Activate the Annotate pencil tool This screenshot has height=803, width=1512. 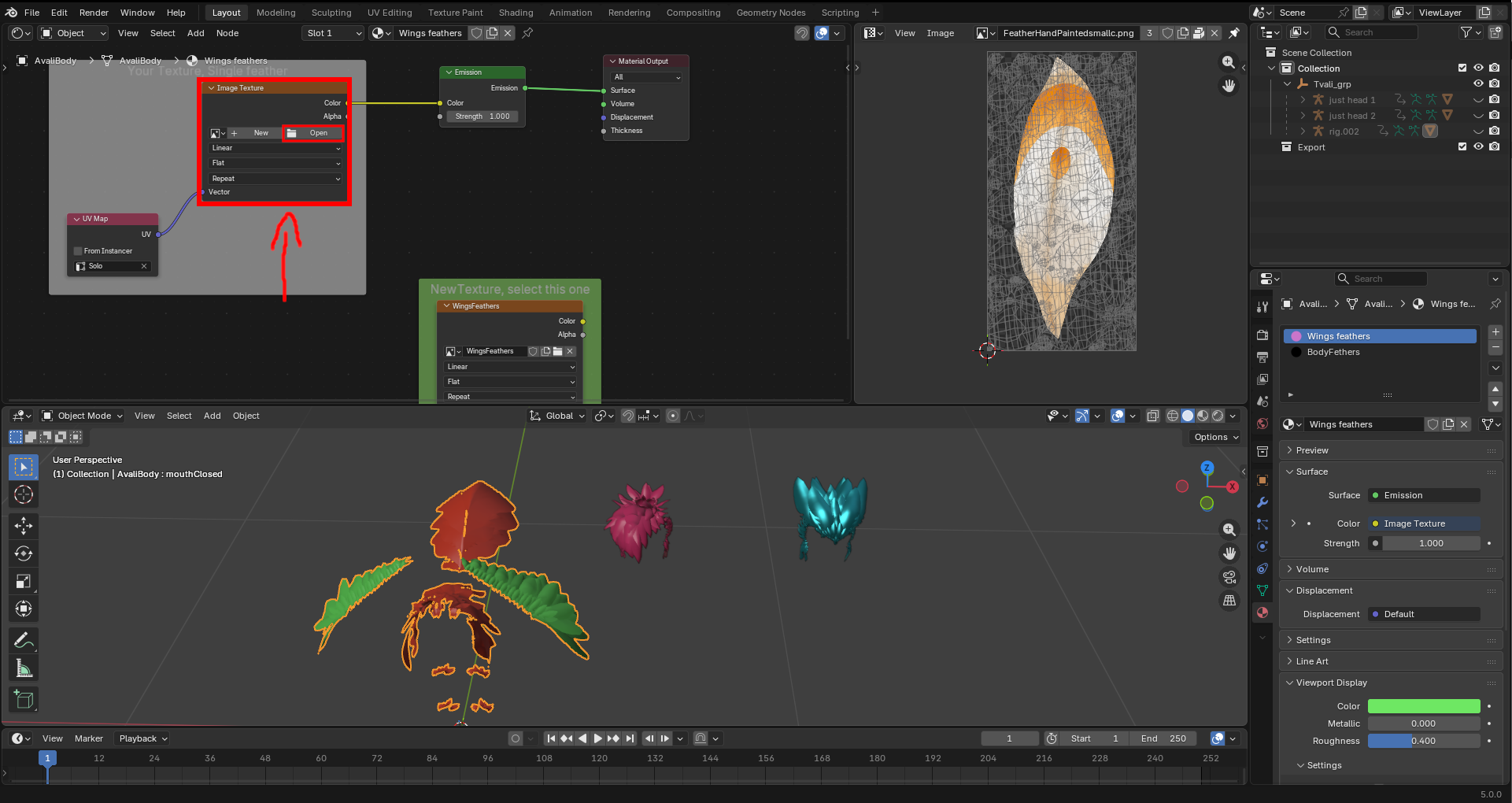tap(24, 641)
